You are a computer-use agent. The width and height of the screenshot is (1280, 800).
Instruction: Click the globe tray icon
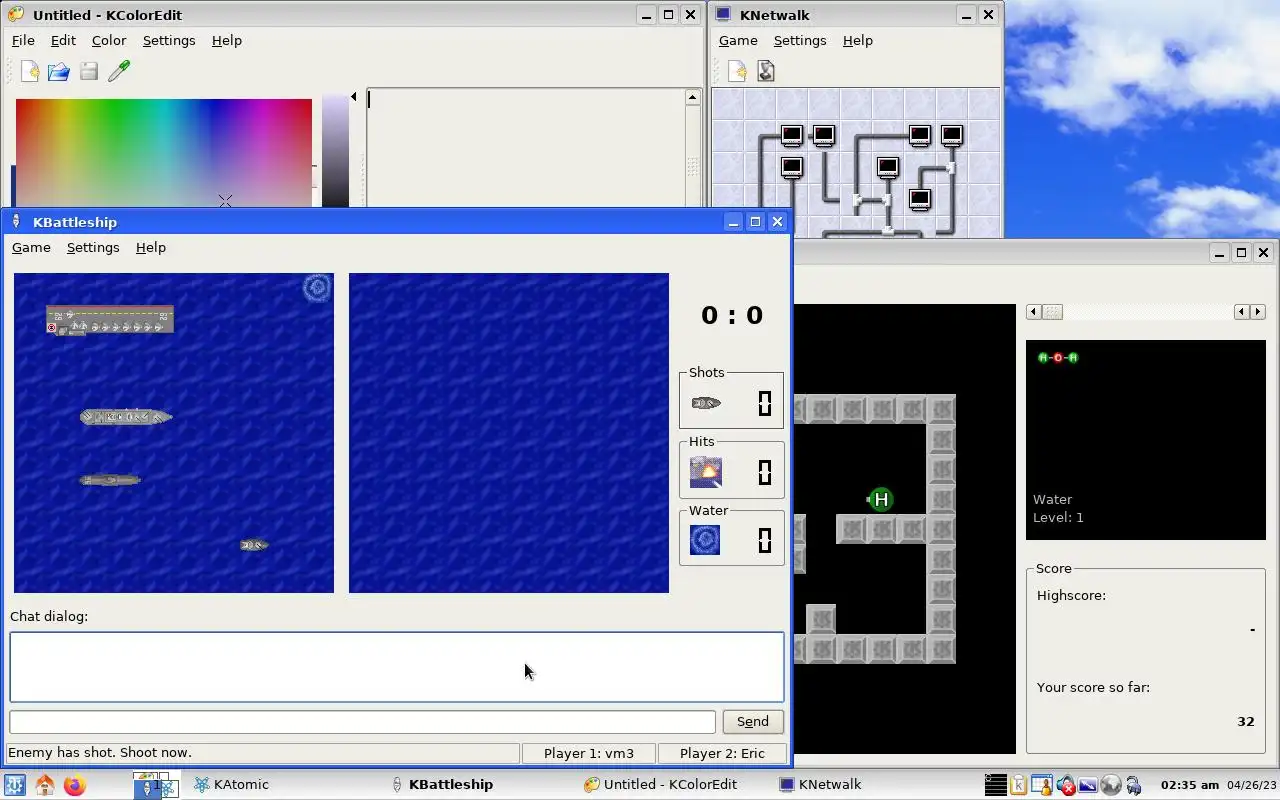1110,785
